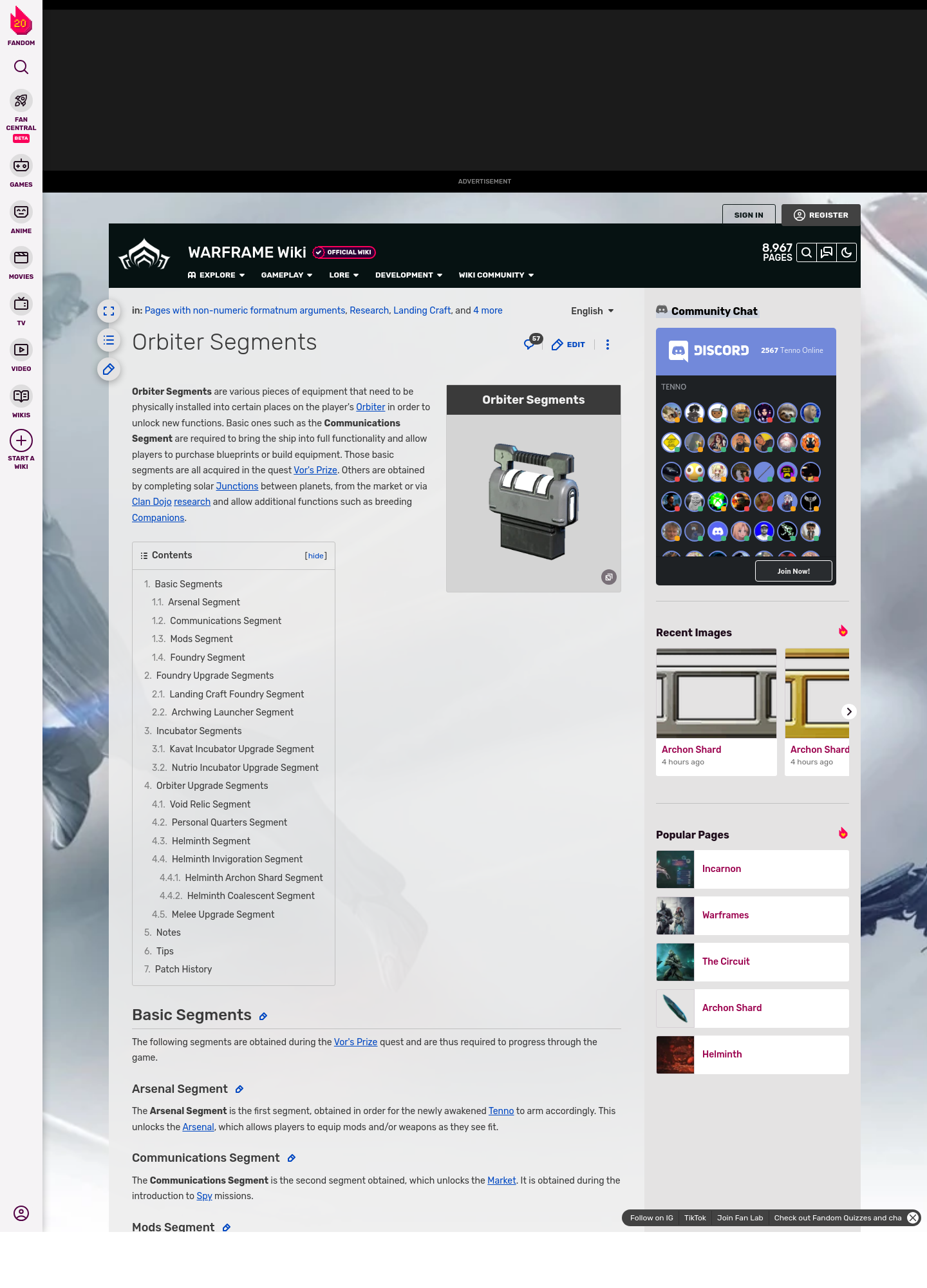The height and width of the screenshot is (1288, 927).
Task: Toggle dark mode moon icon
Action: 847,252
